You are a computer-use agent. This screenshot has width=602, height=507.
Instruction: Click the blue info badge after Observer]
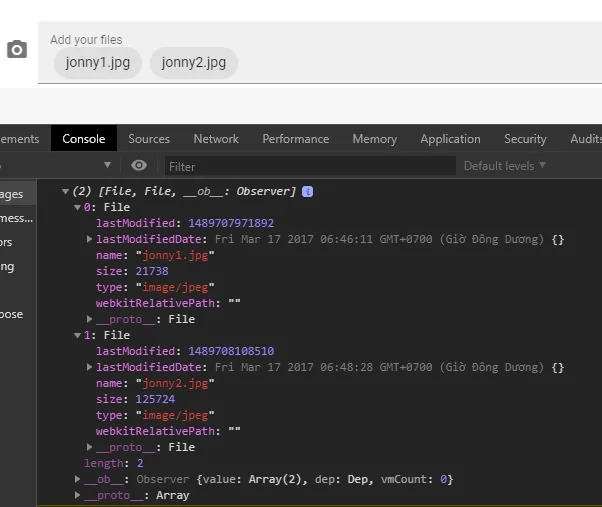pos(308,191)
